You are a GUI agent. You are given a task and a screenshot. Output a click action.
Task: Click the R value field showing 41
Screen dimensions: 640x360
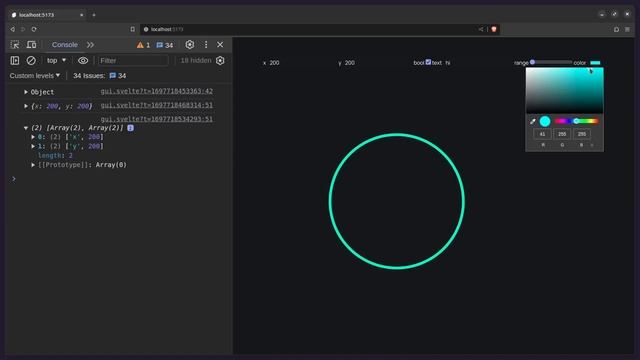tap(542, 134)
